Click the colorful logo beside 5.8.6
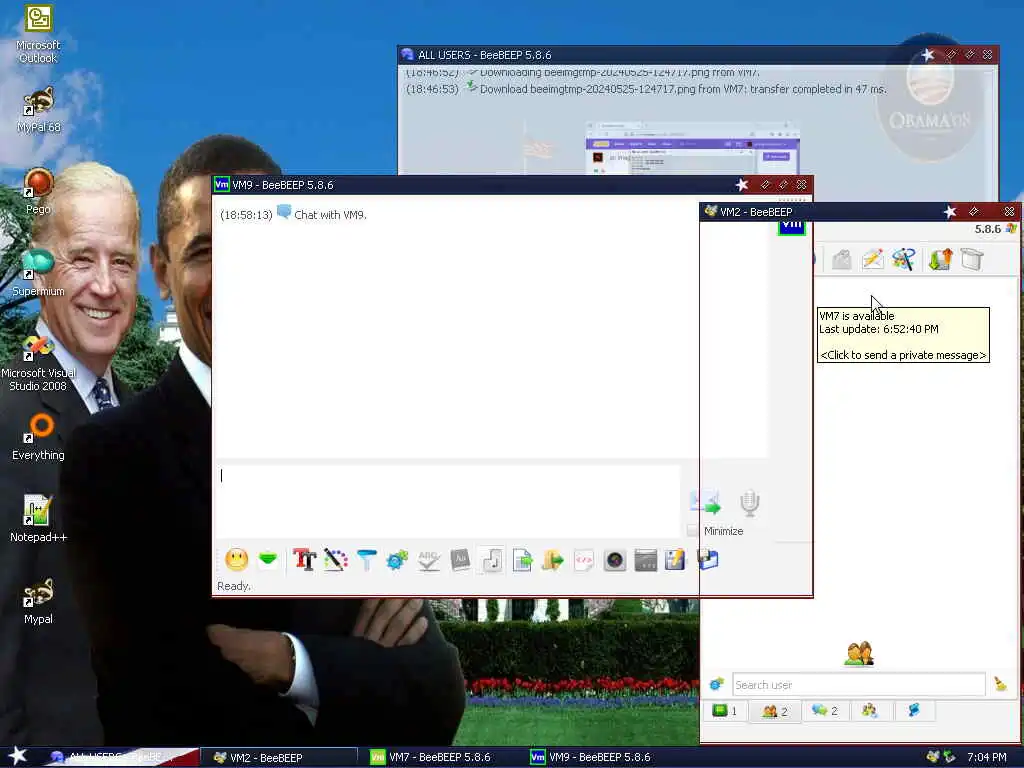Viewport: 1024px width, 768px height. tap(1011, 229)
